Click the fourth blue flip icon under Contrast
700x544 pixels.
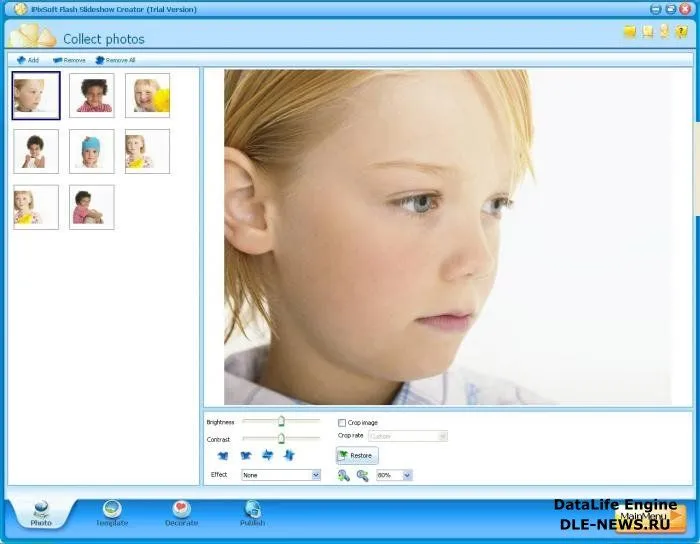(289, 455)
